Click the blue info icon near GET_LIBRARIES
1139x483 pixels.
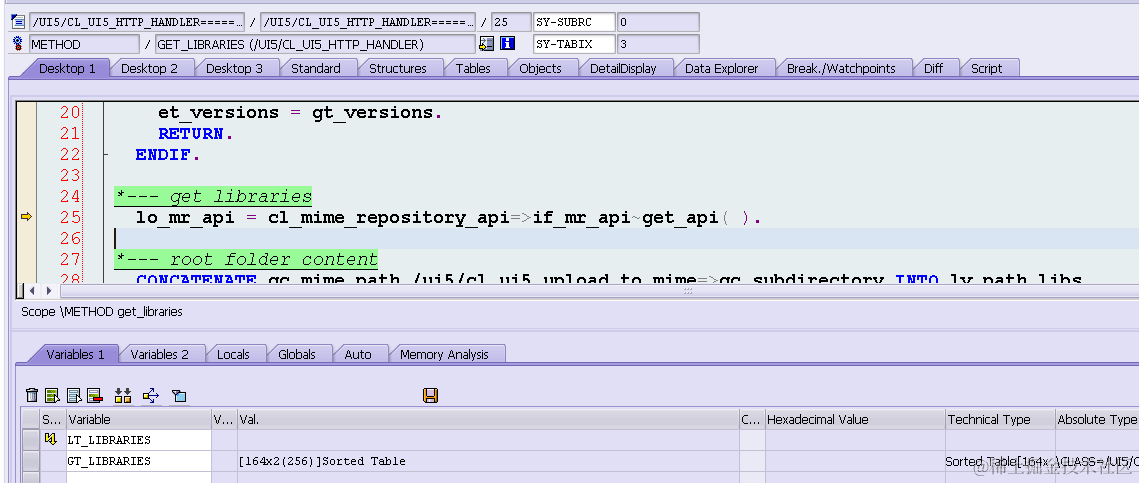(x=507, y=44)
